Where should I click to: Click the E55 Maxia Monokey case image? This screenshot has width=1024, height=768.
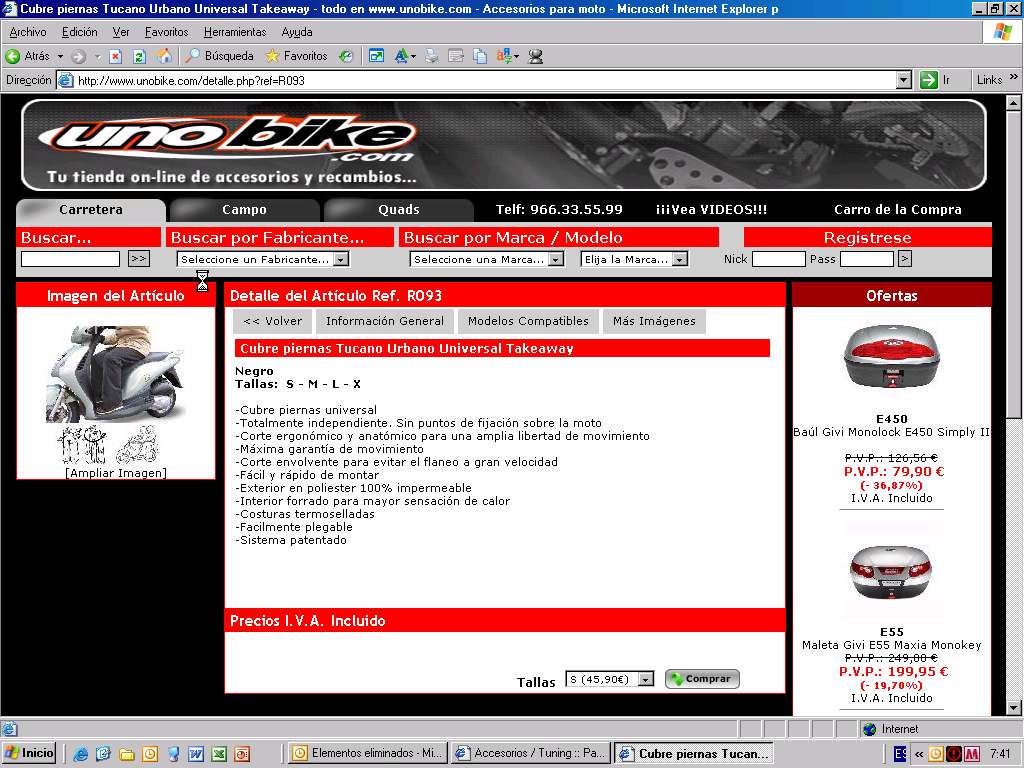coord(891,571)
